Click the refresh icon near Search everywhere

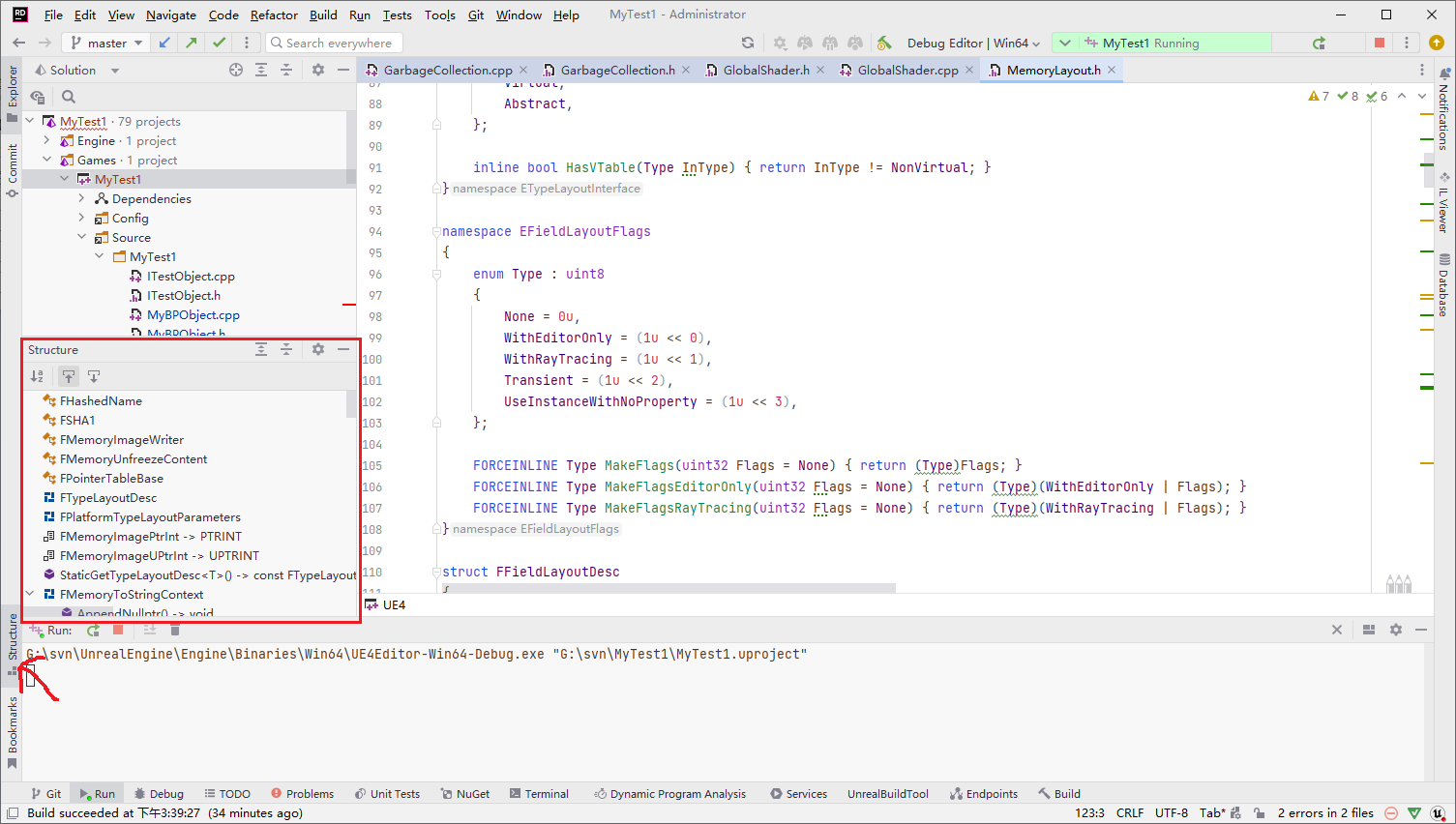747,43
